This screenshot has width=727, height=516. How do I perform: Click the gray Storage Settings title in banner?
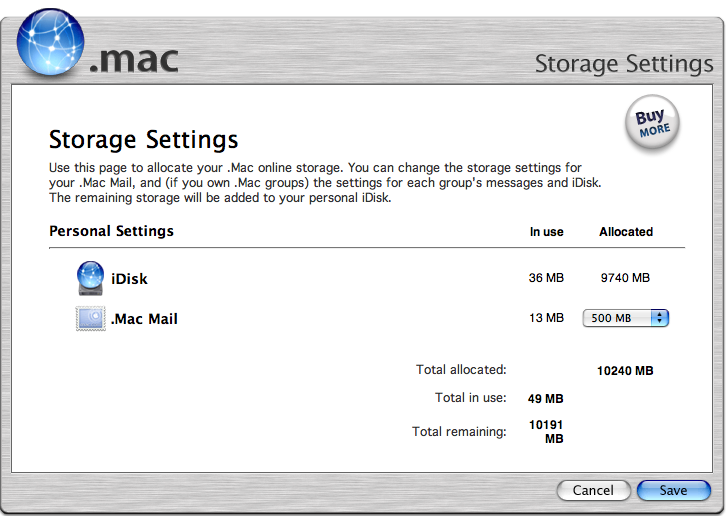coord(624,64)
